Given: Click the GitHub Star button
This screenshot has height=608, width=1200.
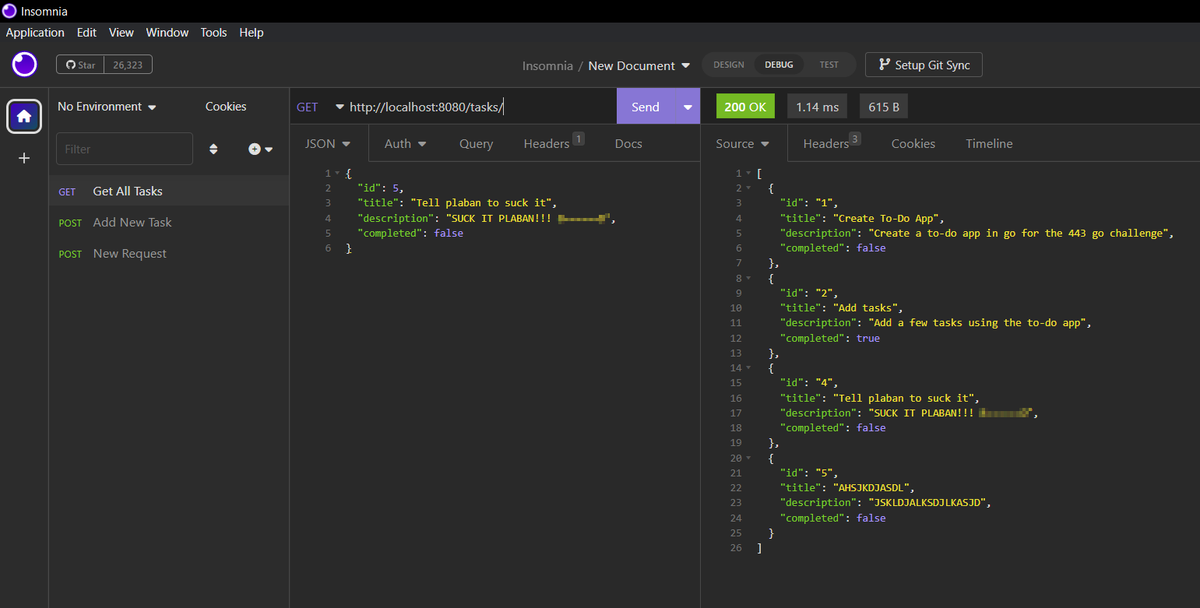Looking at the screenshot, I should [x=80, y=65].
